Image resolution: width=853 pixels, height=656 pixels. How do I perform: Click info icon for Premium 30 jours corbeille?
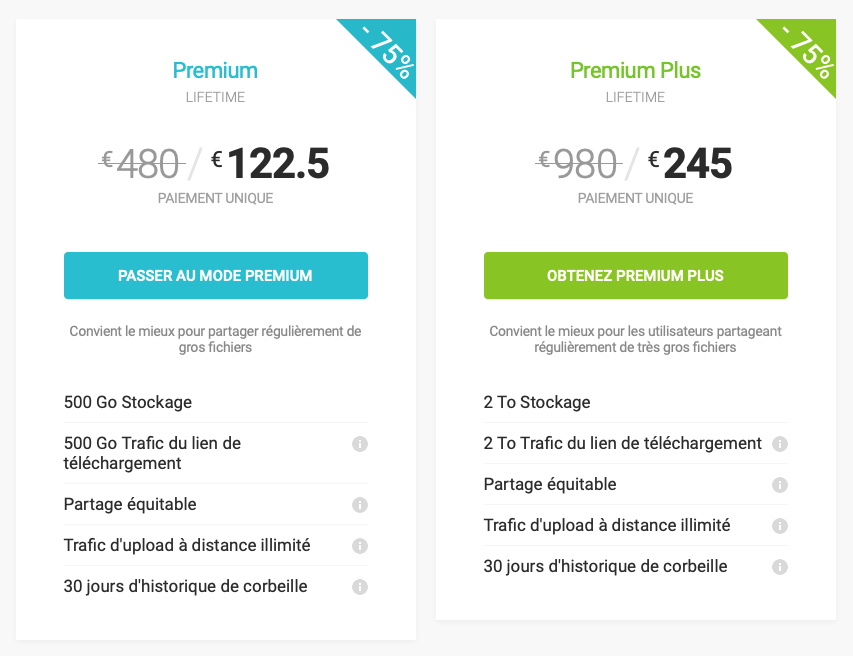[360, 587]
